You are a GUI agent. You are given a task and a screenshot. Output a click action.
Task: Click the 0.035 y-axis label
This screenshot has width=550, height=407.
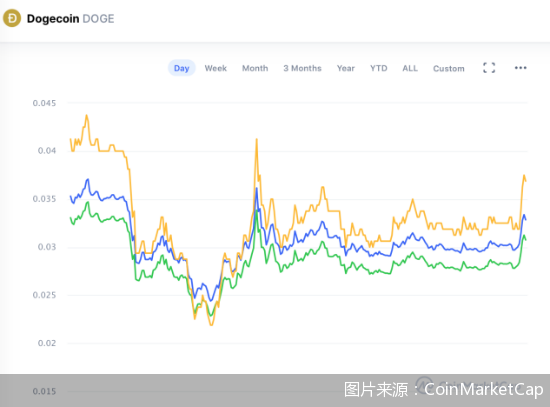pyautogui.click(x=44, y=199)
